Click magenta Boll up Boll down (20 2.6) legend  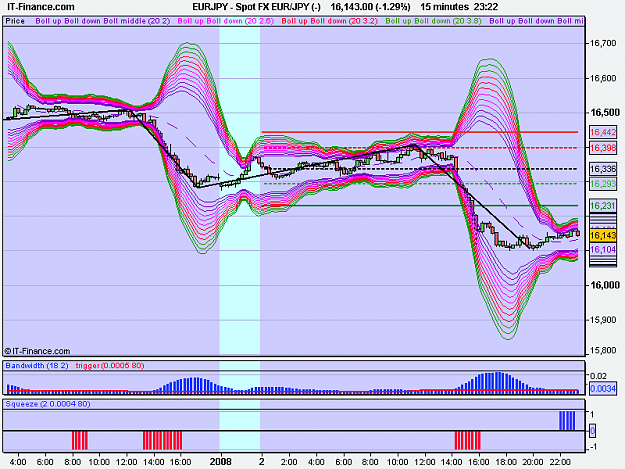point(226,21)
